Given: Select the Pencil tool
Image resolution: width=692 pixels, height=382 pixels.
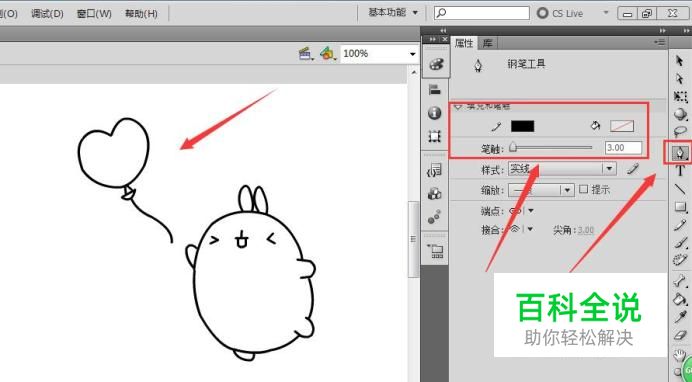Looking at the screenshot, I should tap(680, 225).
